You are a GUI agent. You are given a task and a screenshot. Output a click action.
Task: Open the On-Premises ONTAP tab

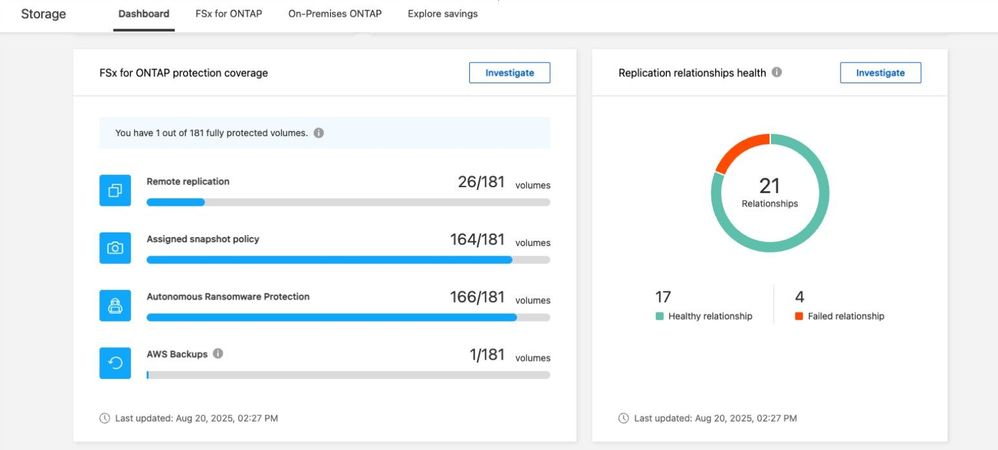[337, 14]
